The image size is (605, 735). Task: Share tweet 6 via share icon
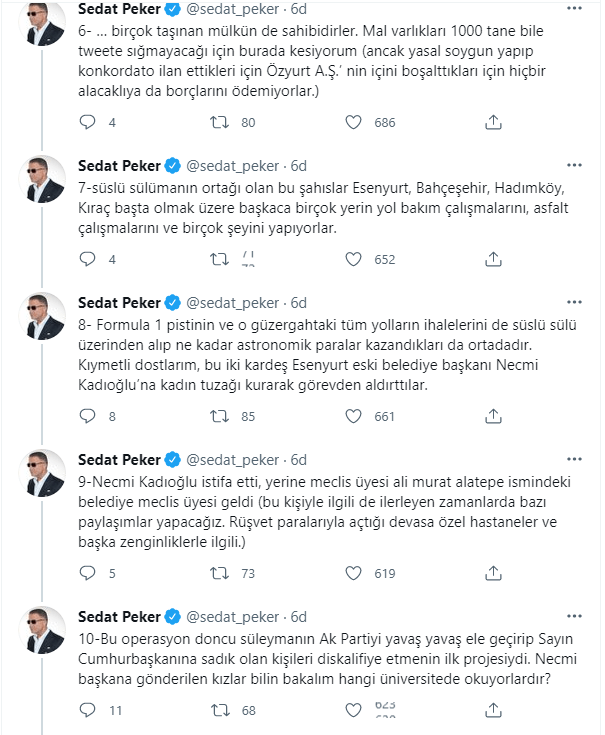coord(492,122)
